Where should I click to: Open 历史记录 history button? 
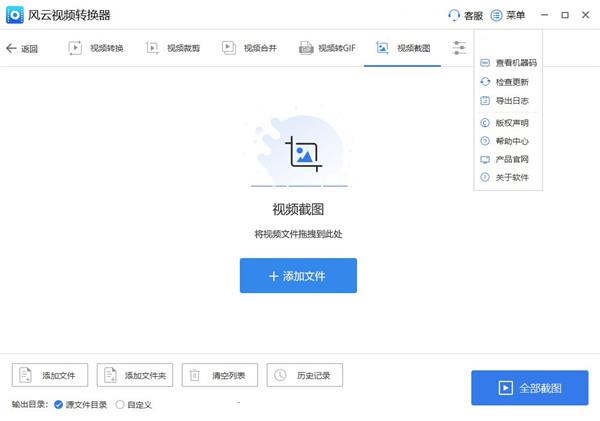click(x=305, y=375)
